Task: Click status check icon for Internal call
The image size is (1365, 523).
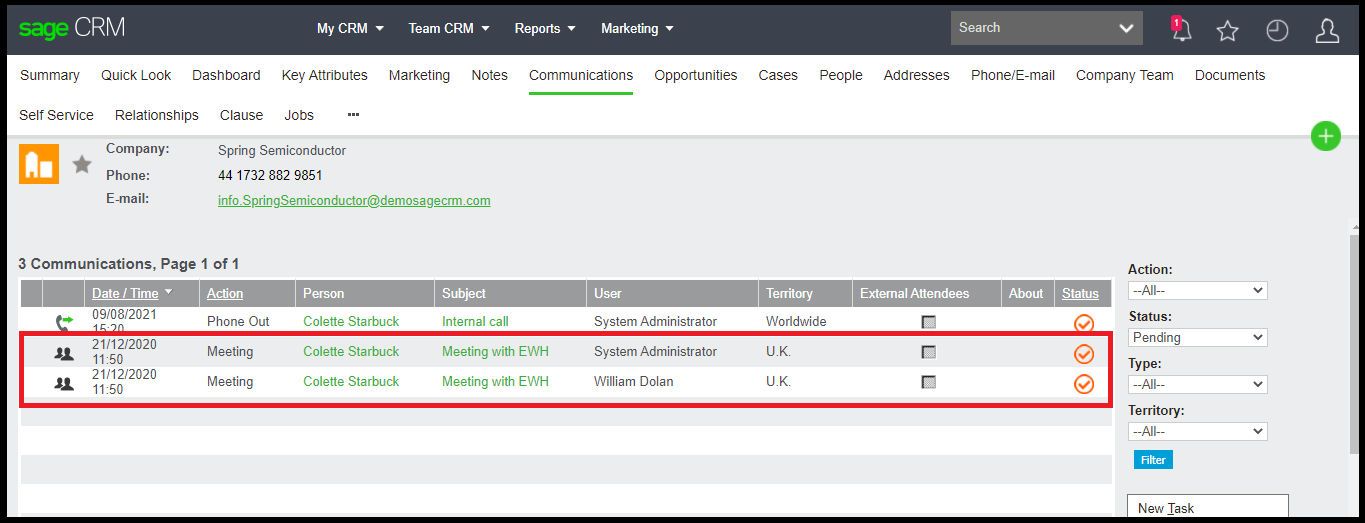Action: click(1083, 323)
